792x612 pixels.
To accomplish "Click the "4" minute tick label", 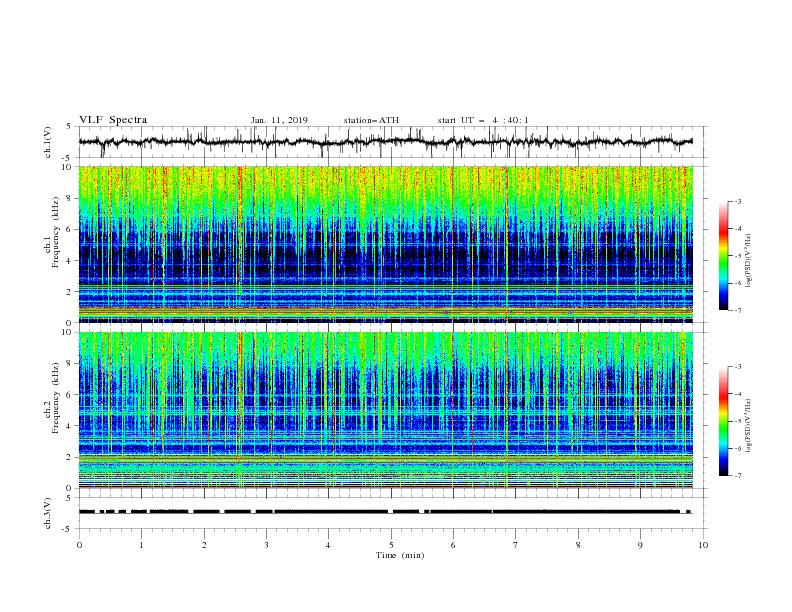I will 328,545.
